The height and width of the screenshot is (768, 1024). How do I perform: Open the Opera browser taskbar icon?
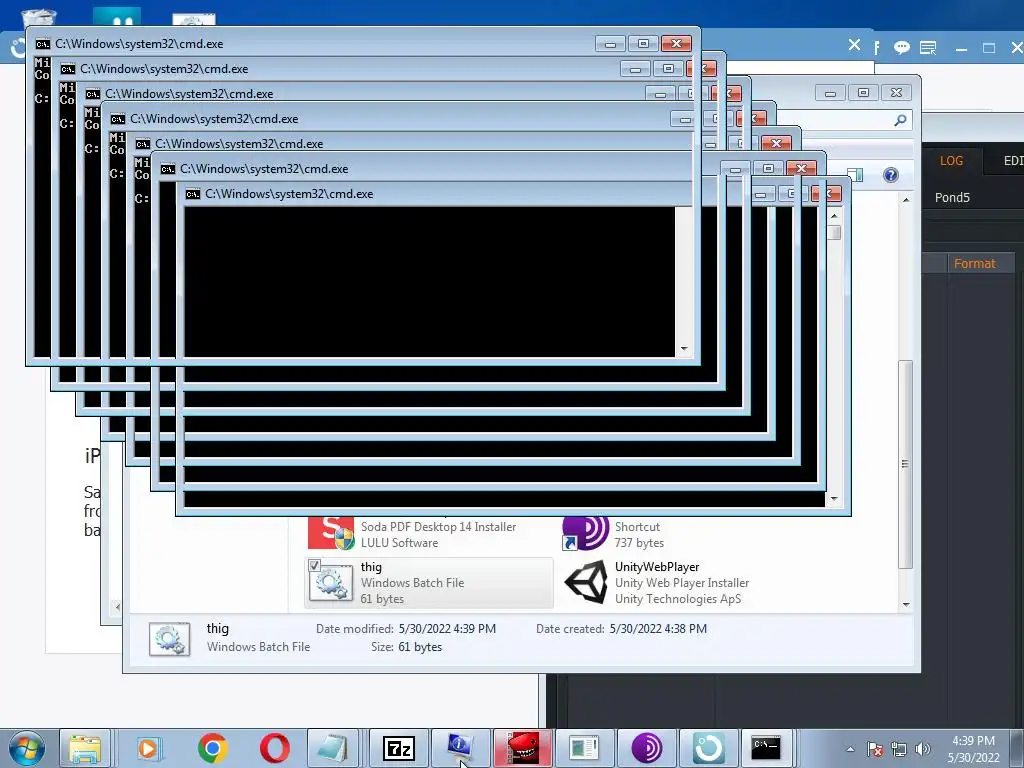tap(274, 748)
